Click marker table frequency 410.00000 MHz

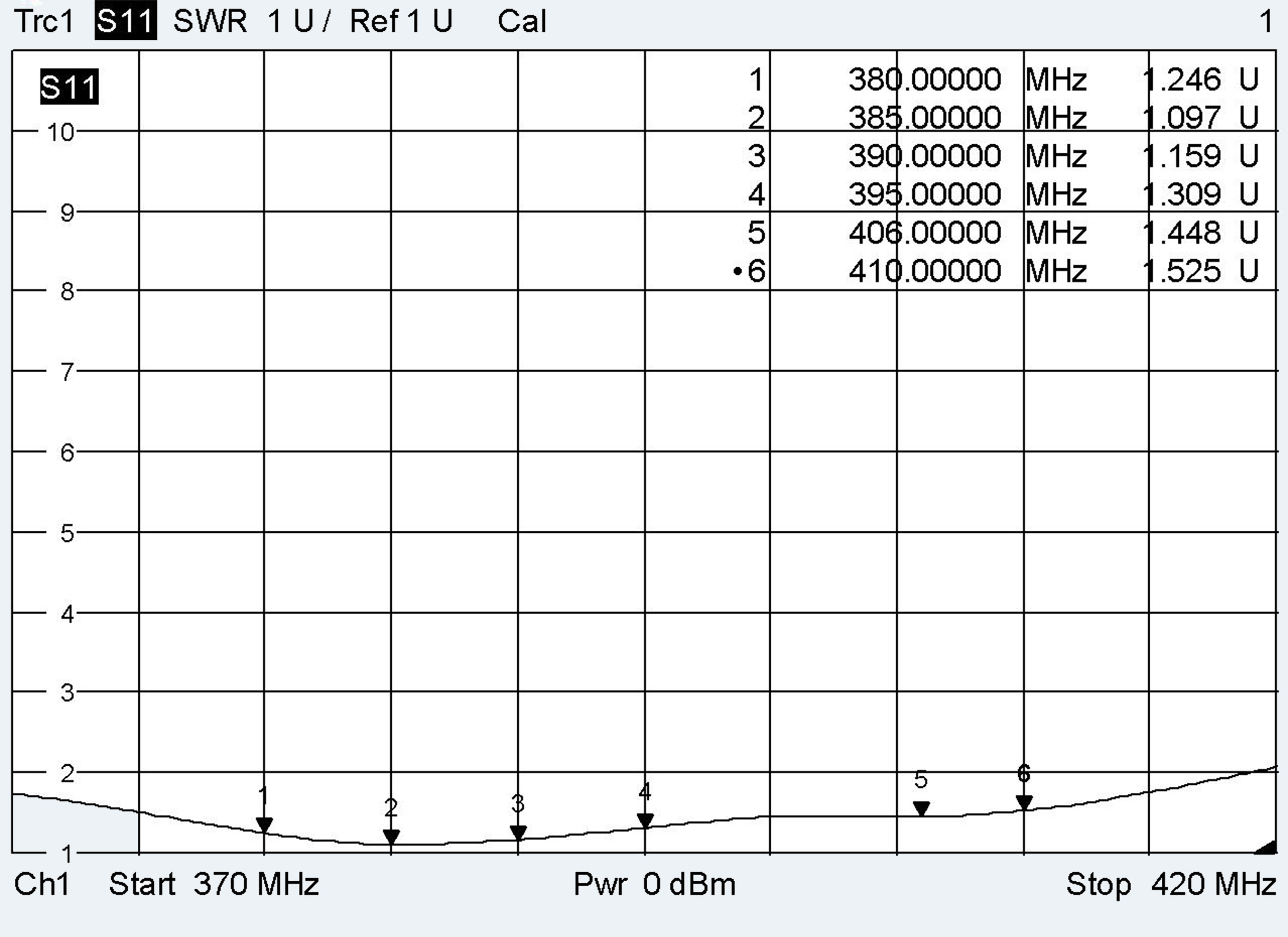[x=968, y=270]
